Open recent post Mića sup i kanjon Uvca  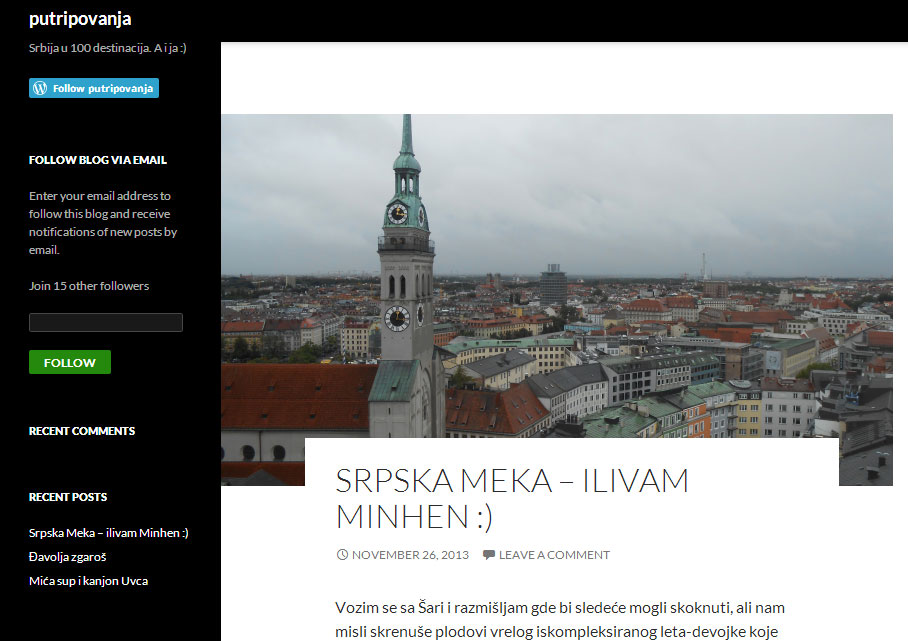point(89,581)
